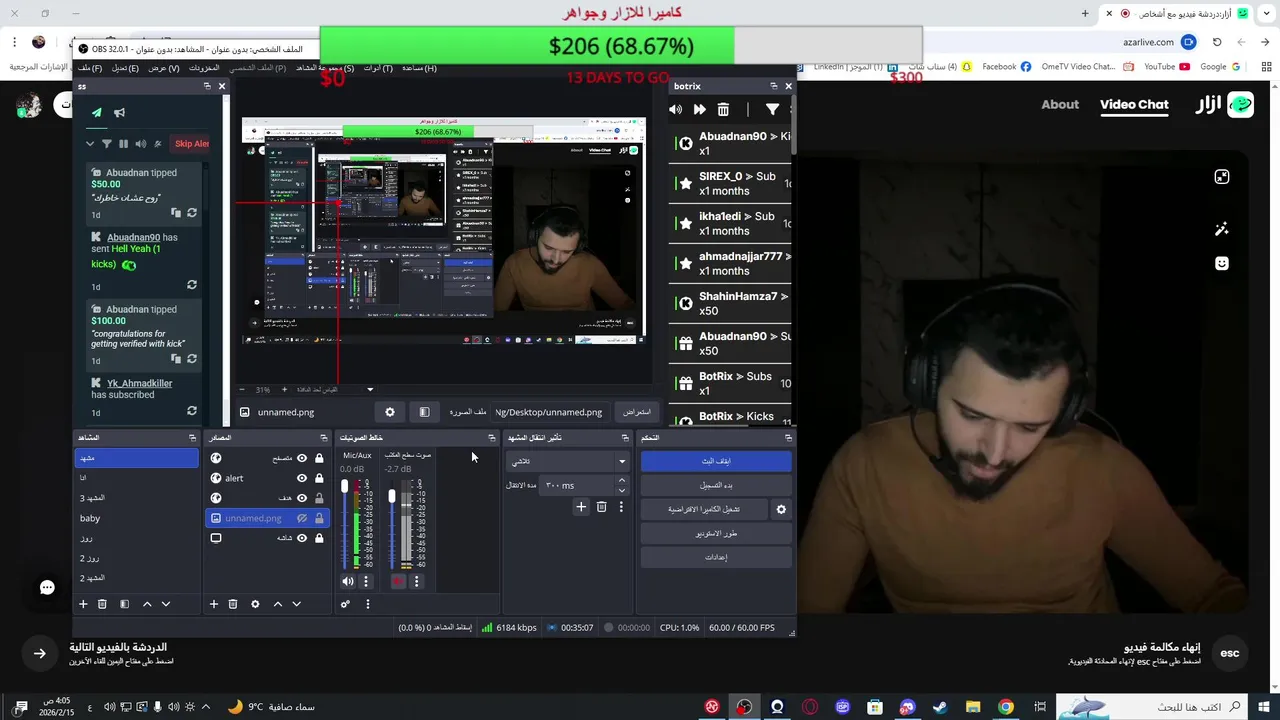Hide the هدف source eye icon

click(x=302, y=498)
